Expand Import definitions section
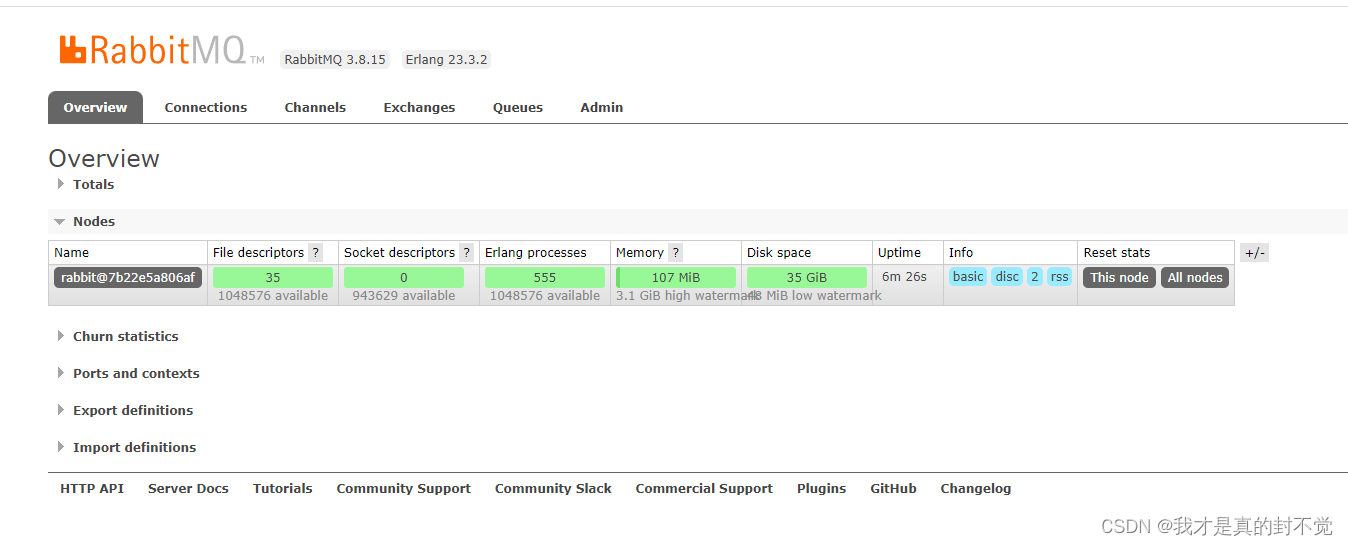This screenshot has width=1348, height=546. tap(127, 447)
